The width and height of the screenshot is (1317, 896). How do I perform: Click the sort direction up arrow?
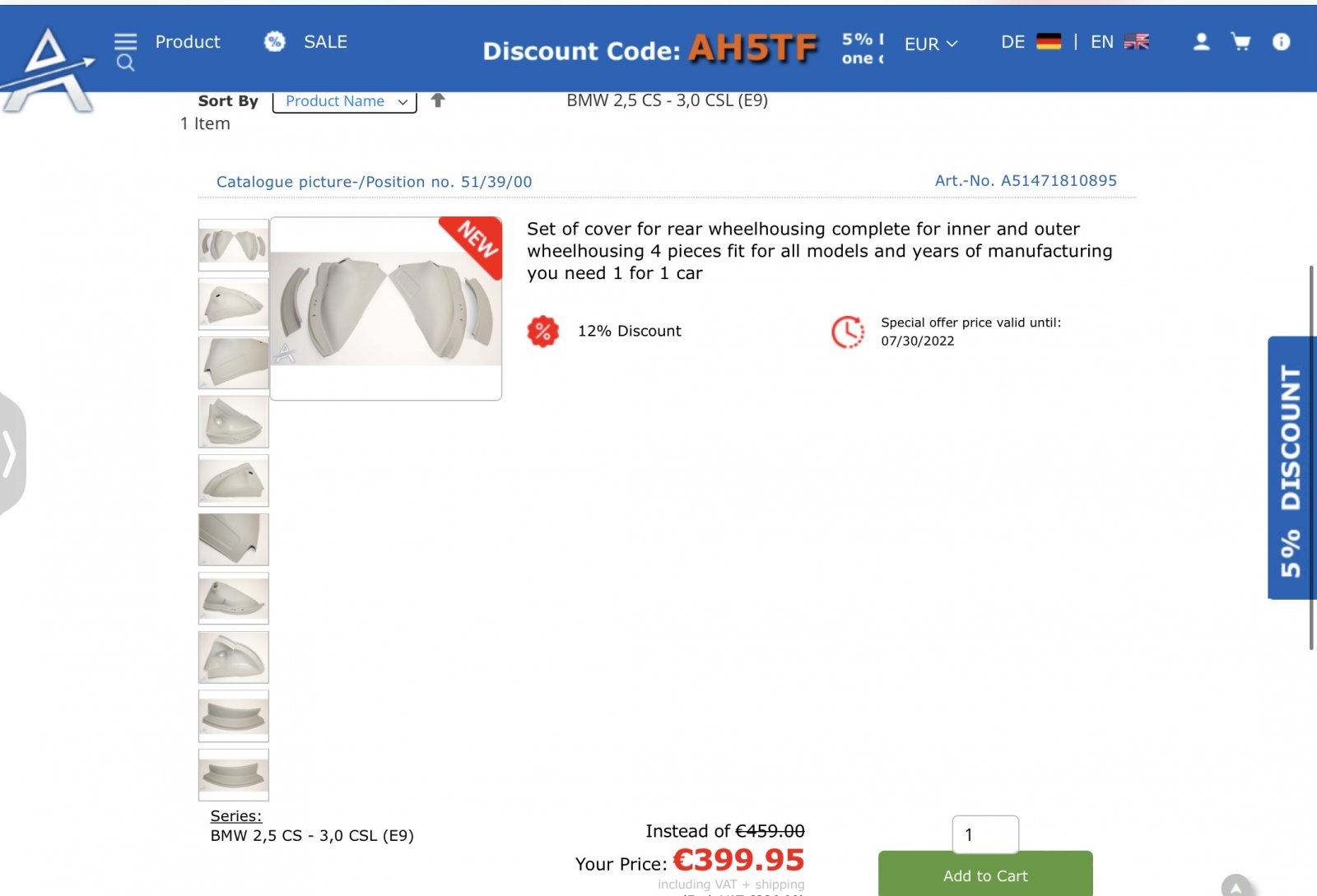pos(438,100)
